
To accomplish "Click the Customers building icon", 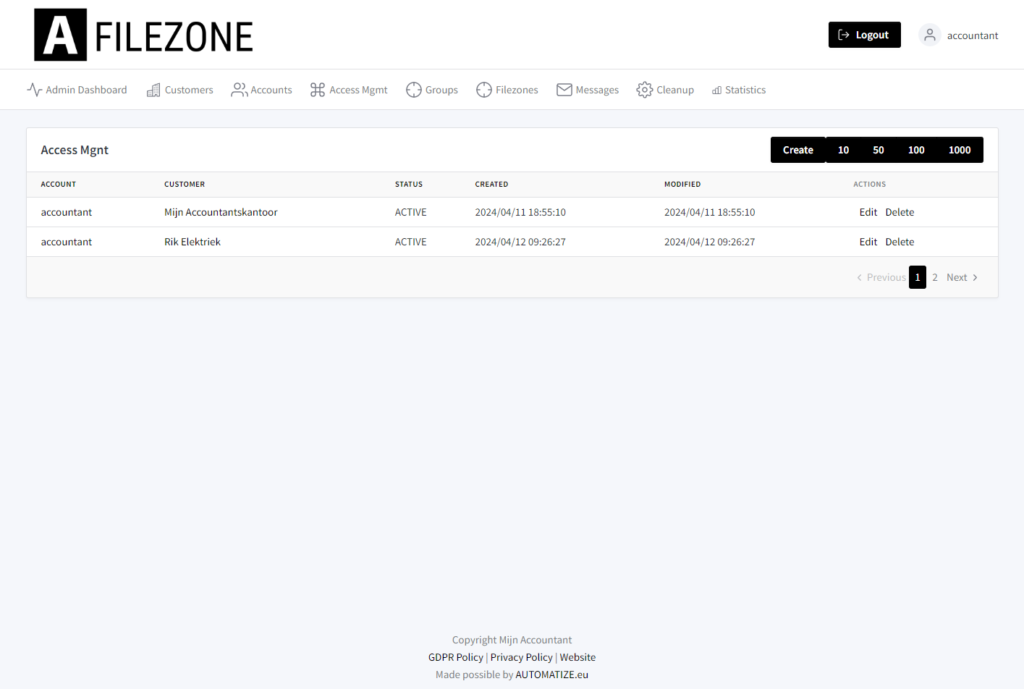I will tap(153, 90).
